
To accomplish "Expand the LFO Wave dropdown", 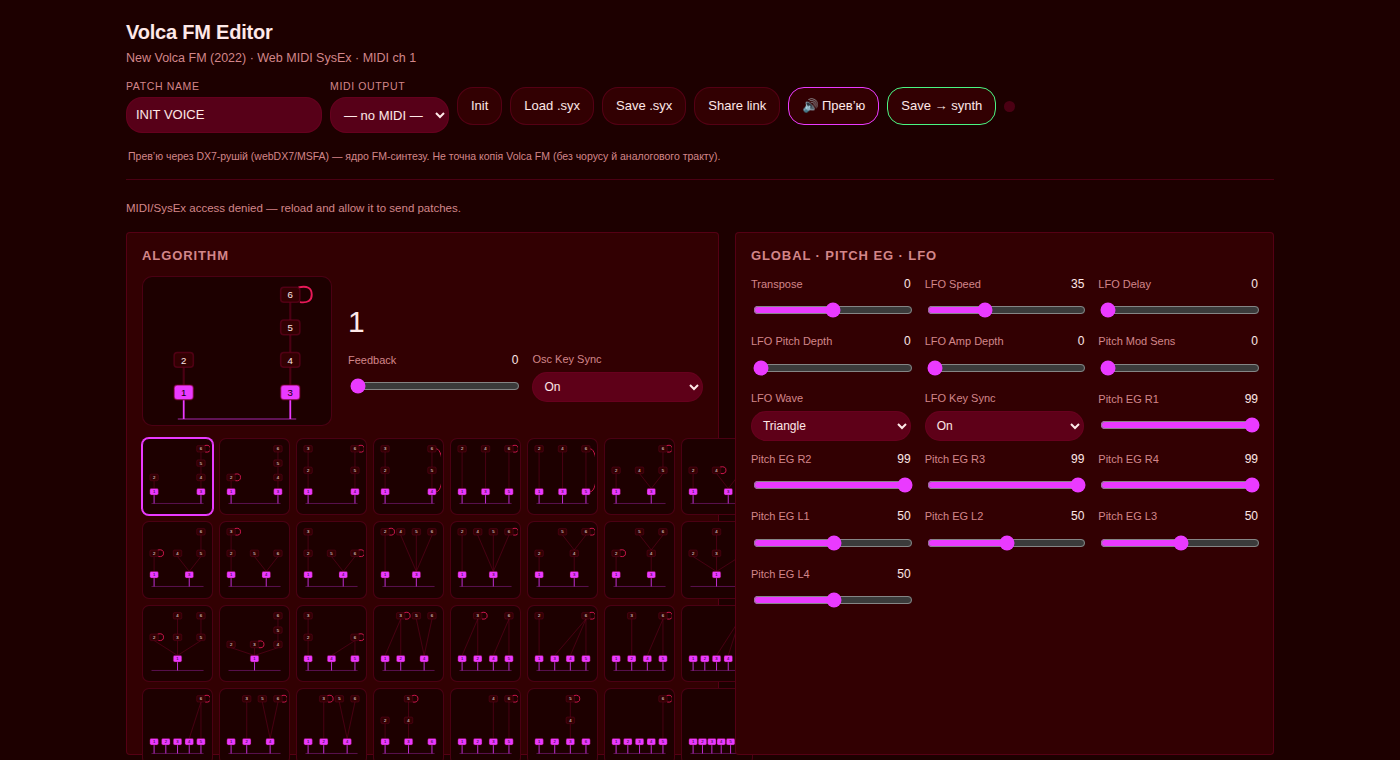I will pos(831,426).
